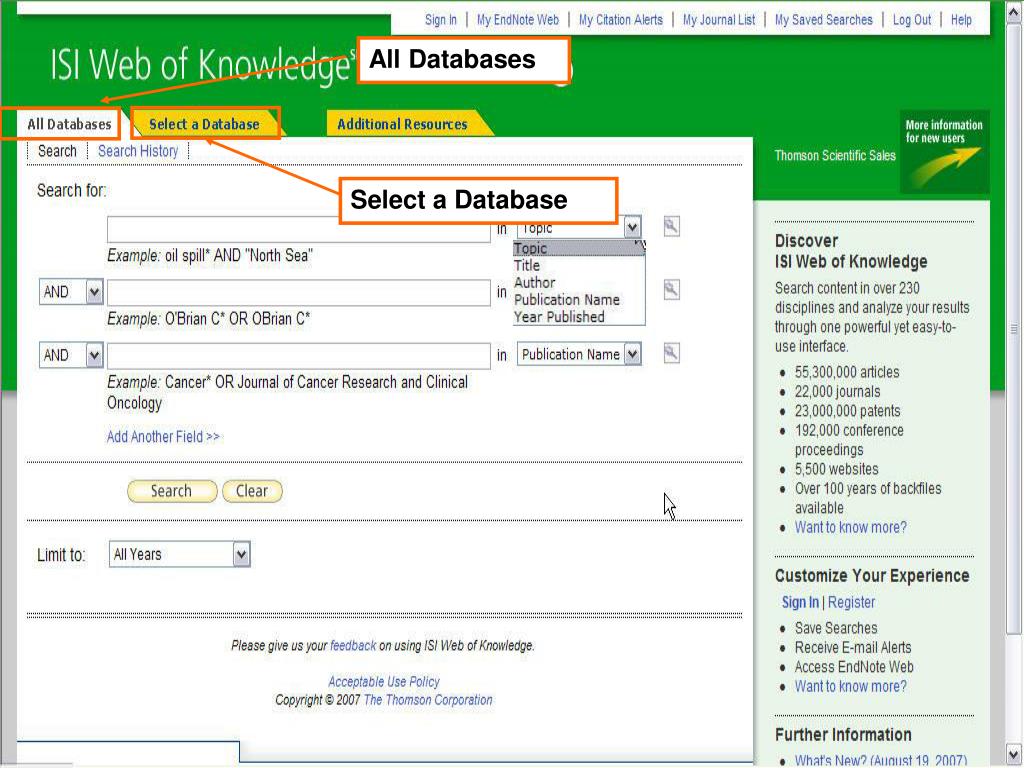Open search aid icon beside Topic dropdown

point(671,227)
